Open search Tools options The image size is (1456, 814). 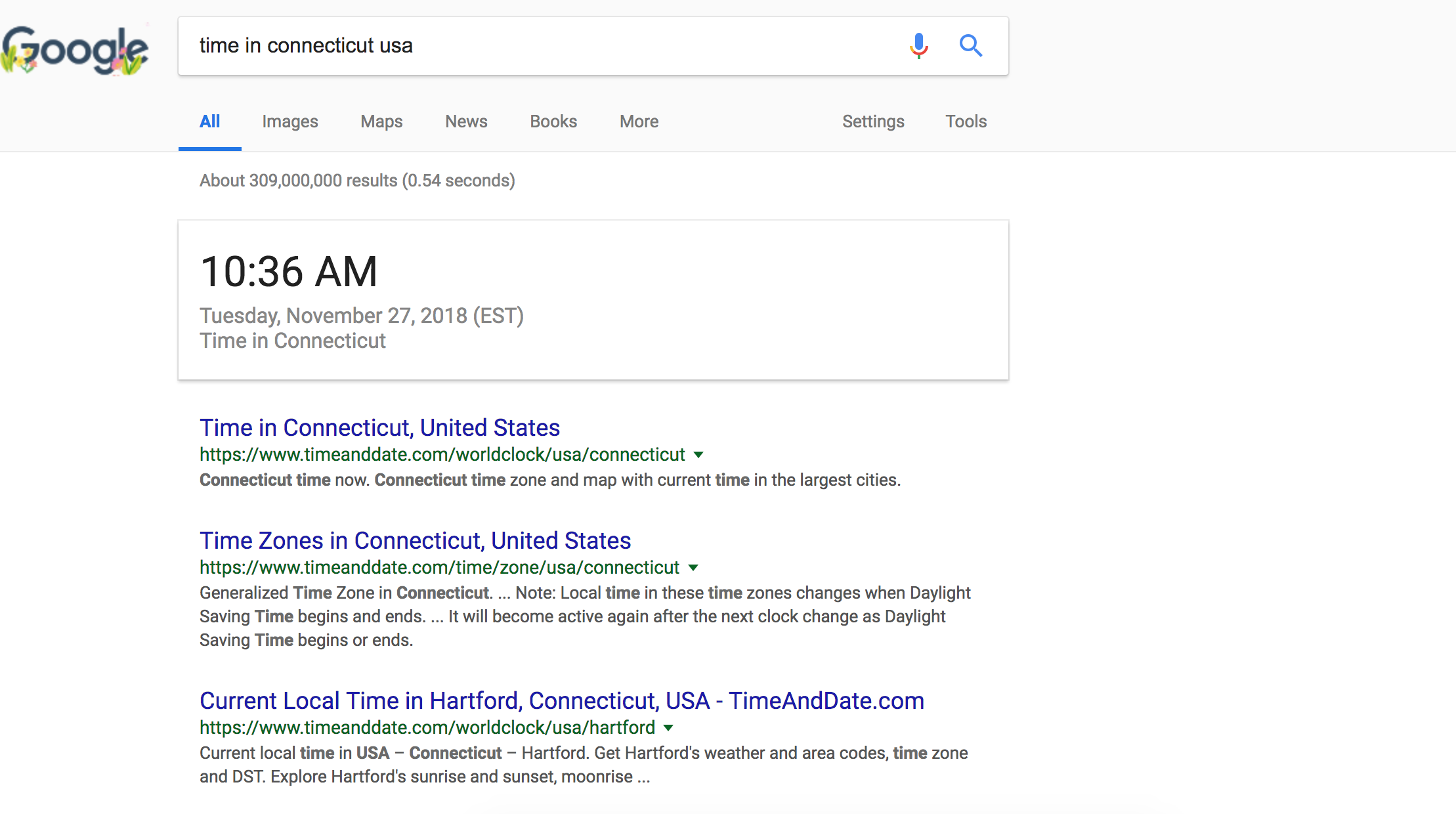(x=966, y=121)
